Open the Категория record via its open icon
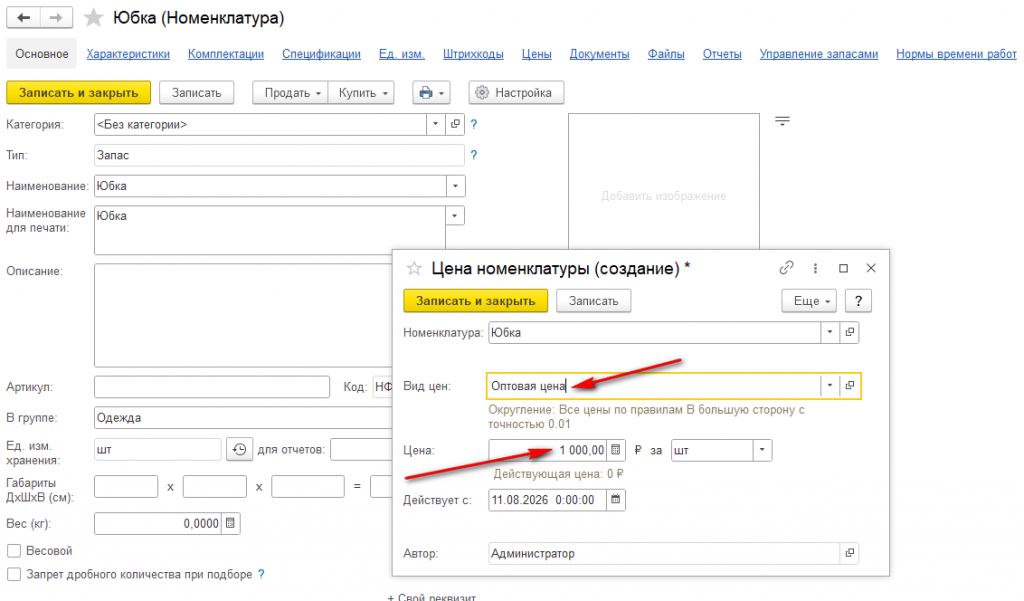 (455, 124)
